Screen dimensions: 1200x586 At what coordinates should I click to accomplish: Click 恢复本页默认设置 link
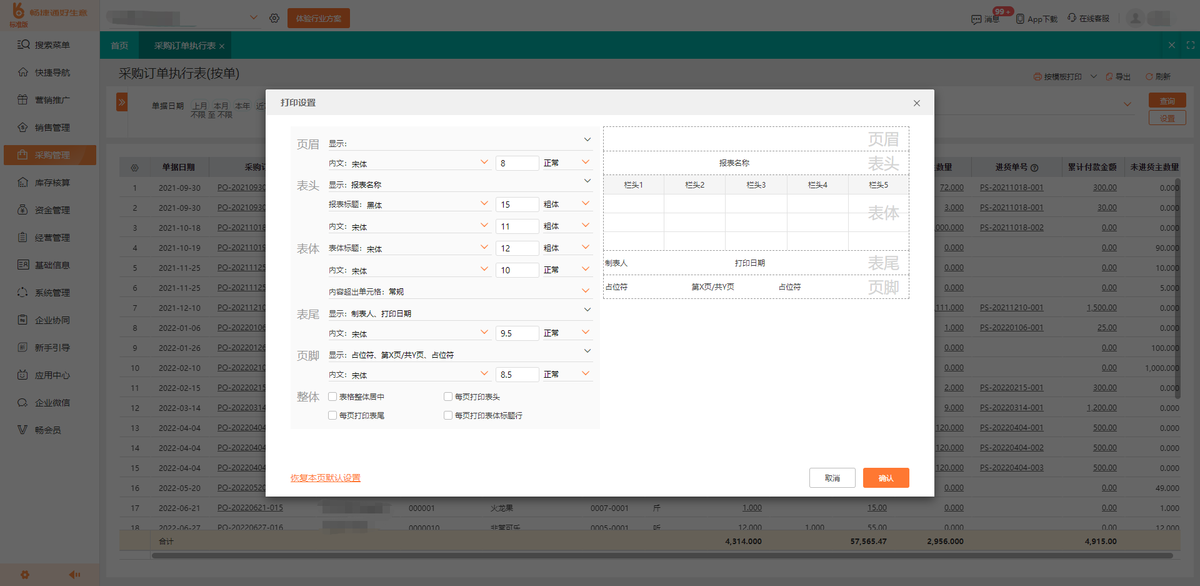(325, 478)
